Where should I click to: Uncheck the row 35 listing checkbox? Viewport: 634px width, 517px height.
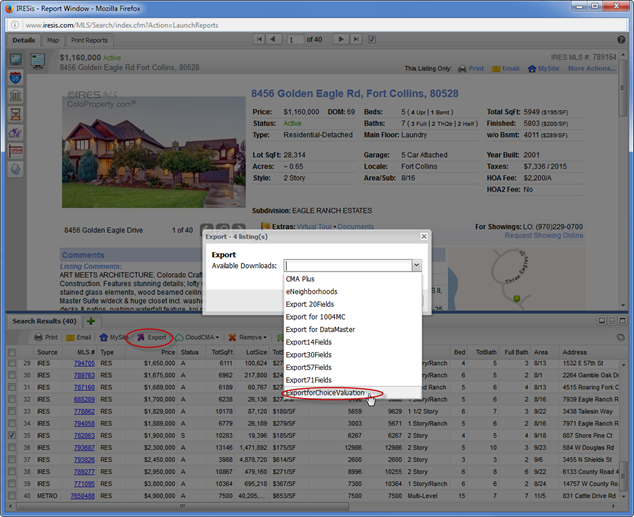coord(12,435)
